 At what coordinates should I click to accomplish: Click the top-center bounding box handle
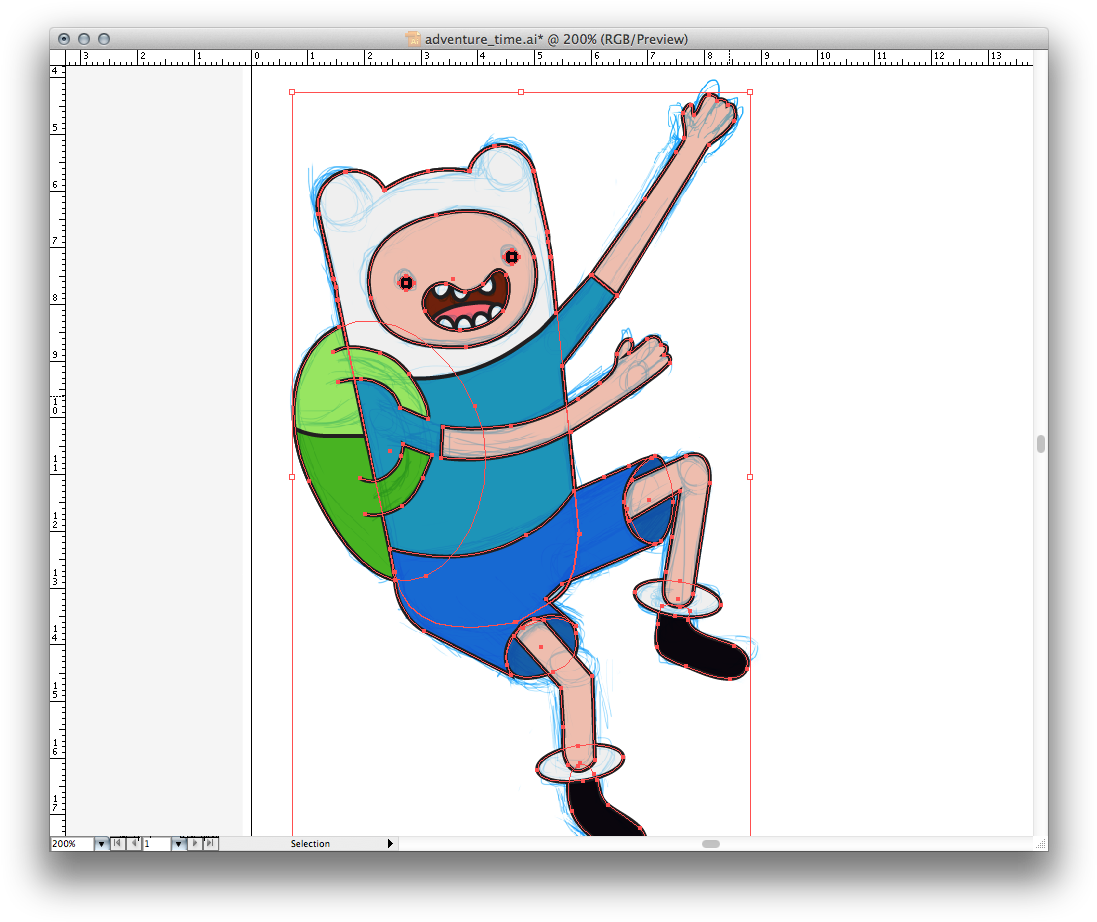click(x=519, y=91)
